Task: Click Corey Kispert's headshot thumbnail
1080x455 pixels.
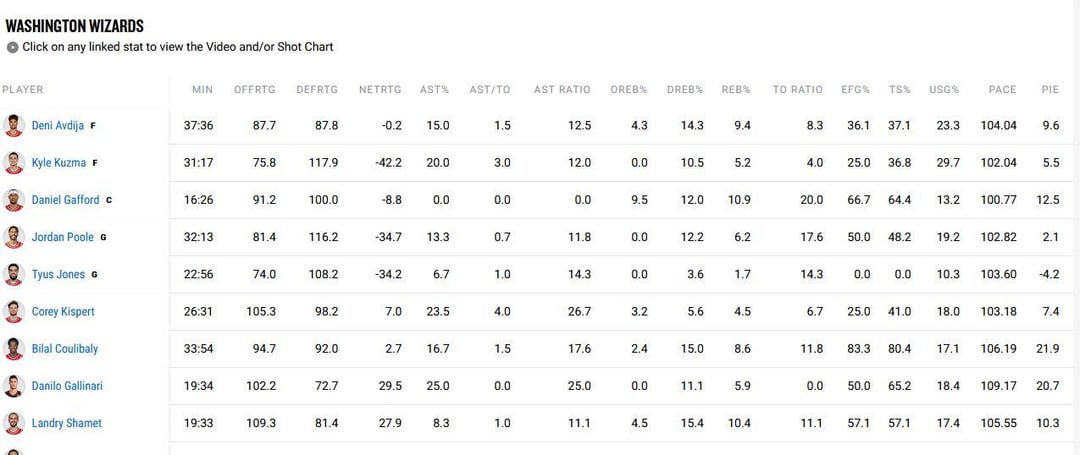Action: 13,311
